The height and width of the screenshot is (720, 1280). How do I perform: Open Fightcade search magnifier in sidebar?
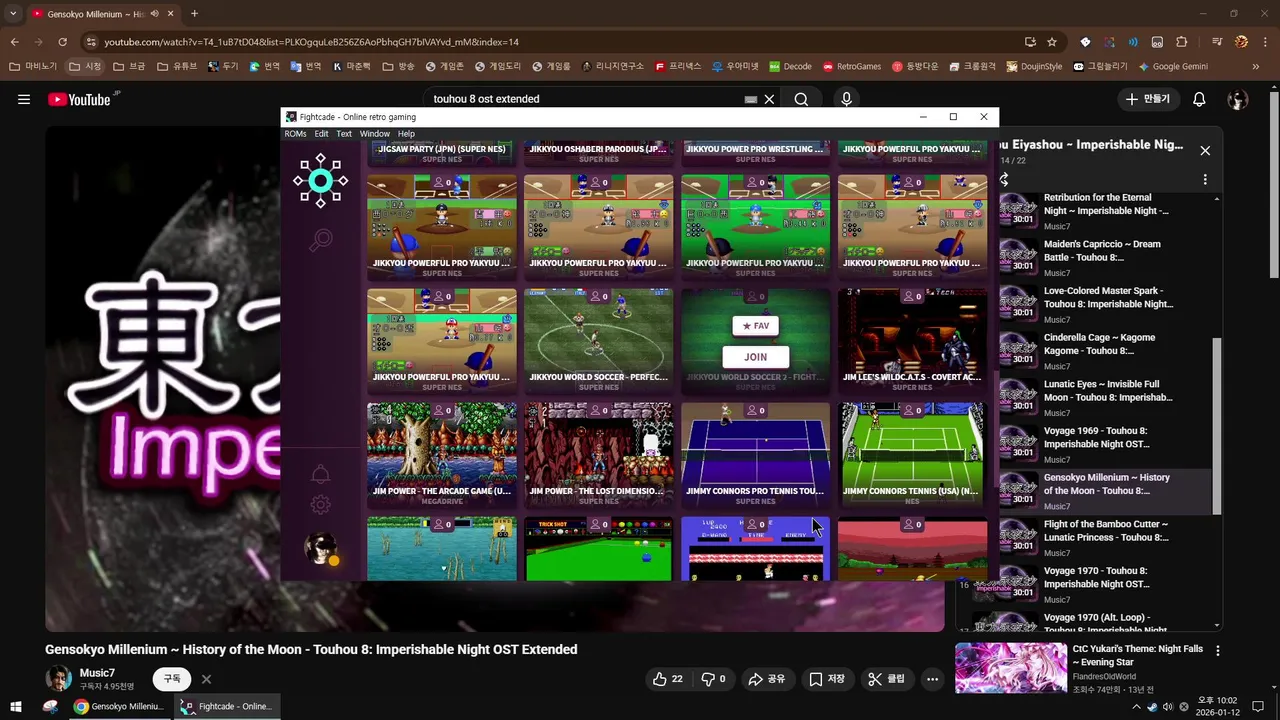pyautogui.click(x=320, y=240)
